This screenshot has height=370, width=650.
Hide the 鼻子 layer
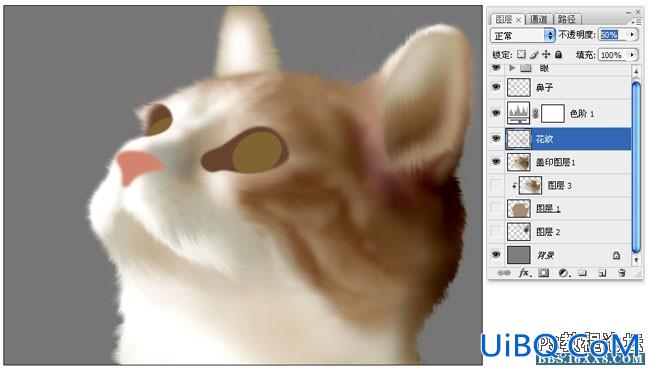pyautogui.click(x=496, y=87)
